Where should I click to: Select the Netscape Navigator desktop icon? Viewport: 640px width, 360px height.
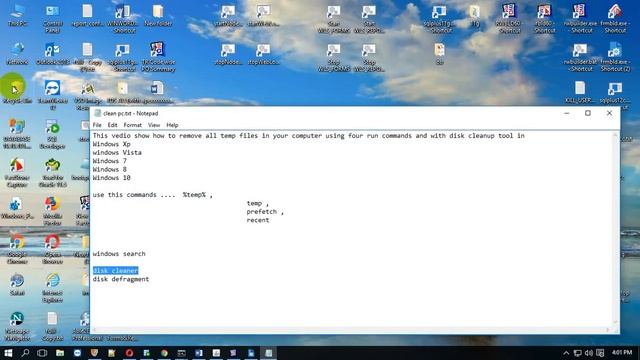(18, 326)
